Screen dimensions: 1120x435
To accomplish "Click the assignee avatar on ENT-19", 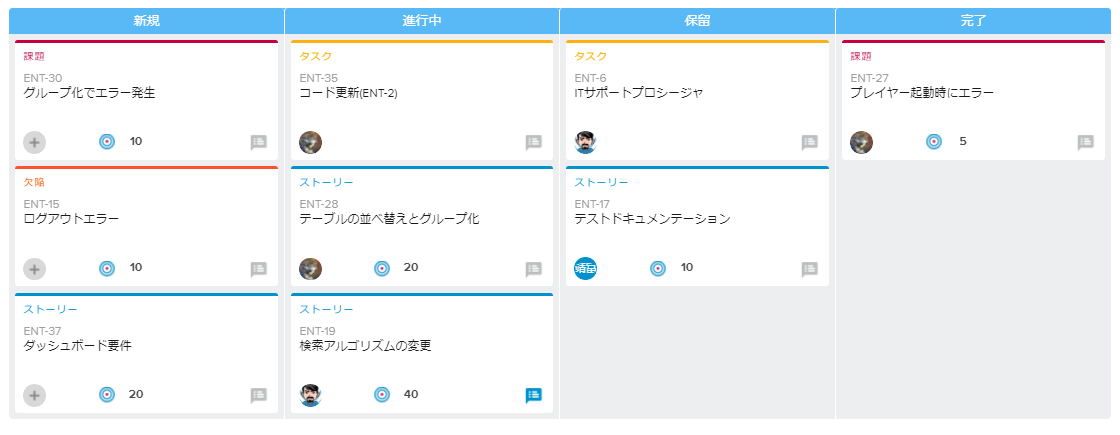I will [x=310, y=395].
